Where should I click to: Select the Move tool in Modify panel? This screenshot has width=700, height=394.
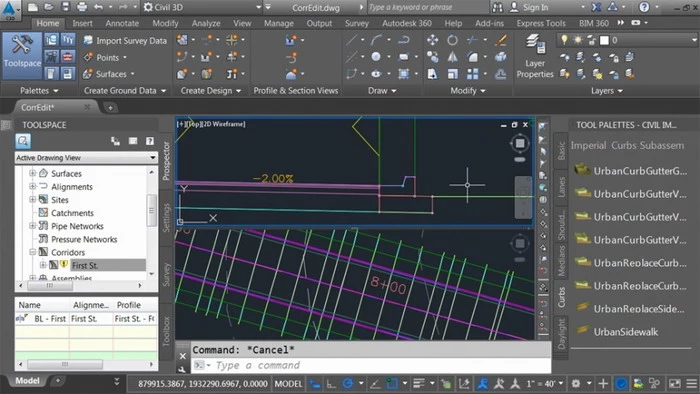[x=432, y=40]
